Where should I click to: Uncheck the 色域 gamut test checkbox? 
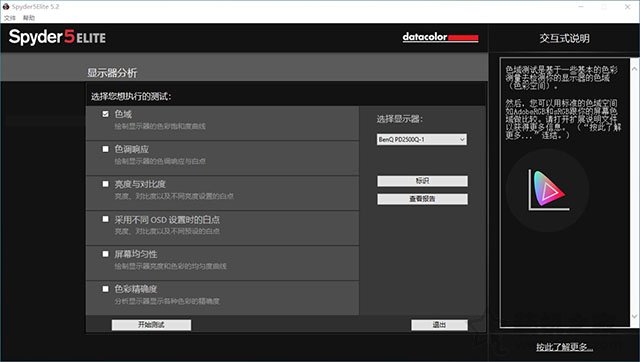click(x=106, y=114)
